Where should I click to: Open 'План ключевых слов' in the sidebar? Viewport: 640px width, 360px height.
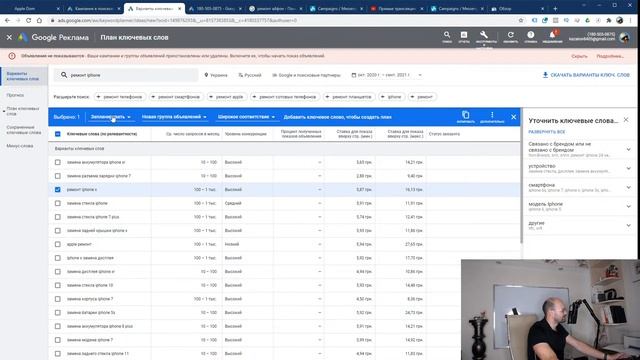coord(23,111)
